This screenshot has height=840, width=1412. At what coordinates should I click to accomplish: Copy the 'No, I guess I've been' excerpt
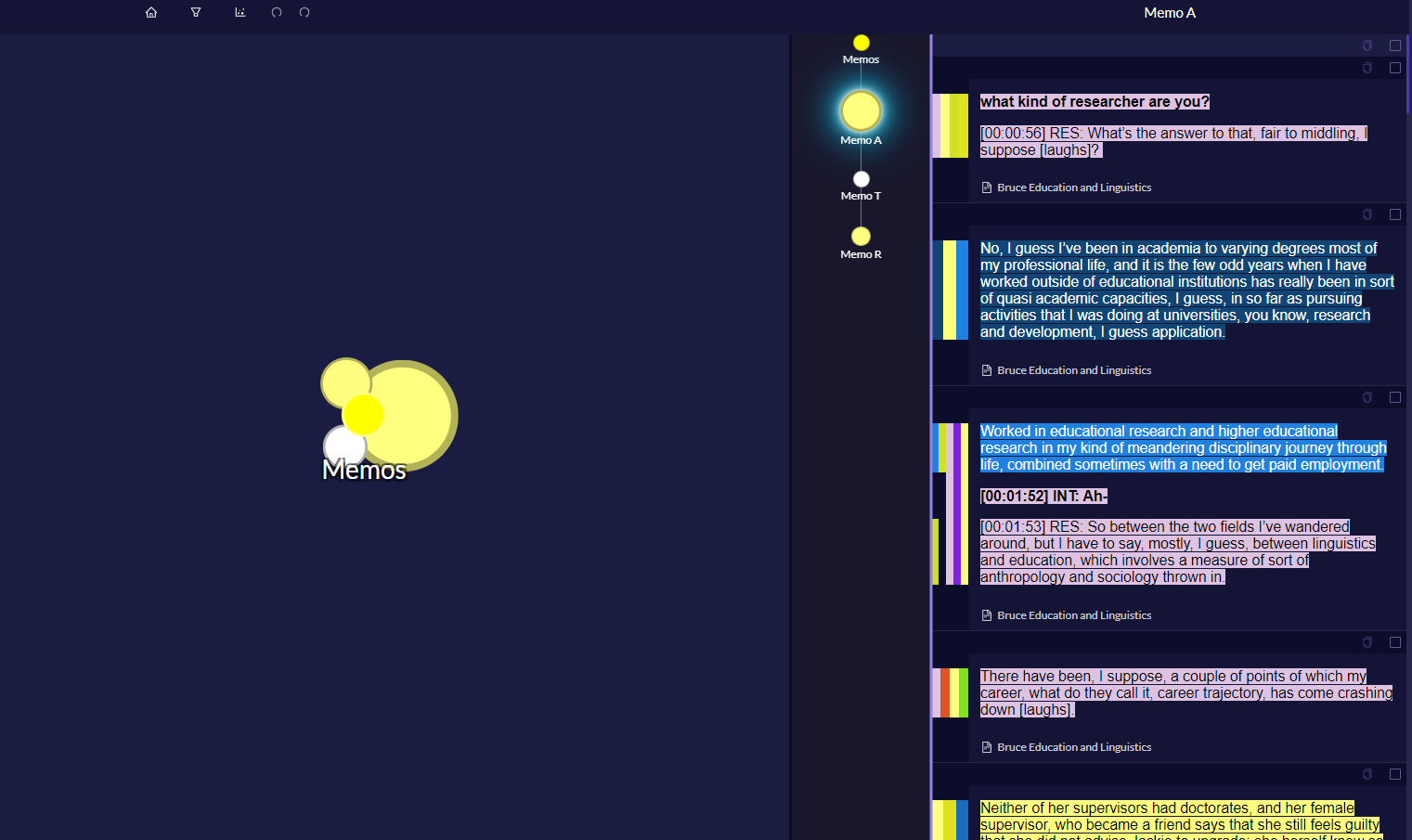click(1367, 214)
